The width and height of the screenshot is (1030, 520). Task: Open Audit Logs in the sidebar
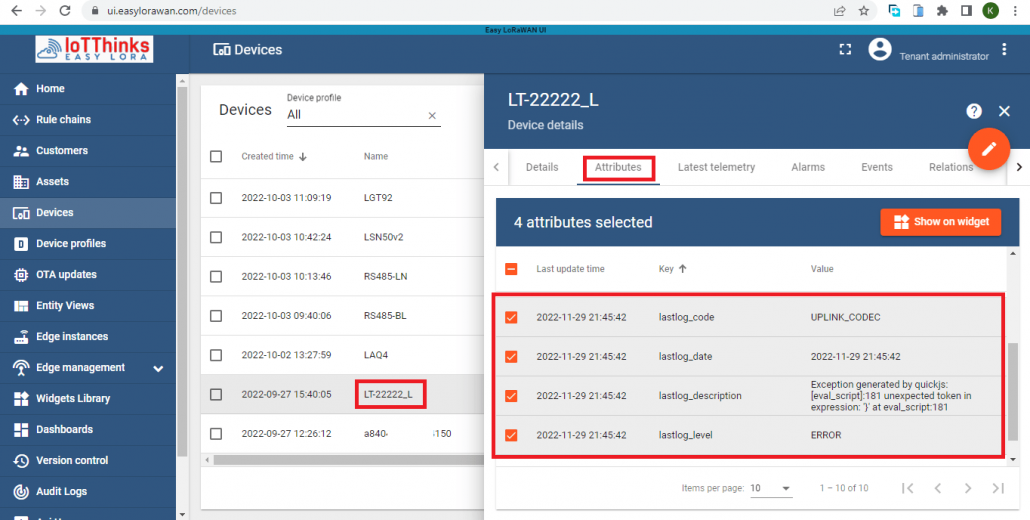click(88, 491)
